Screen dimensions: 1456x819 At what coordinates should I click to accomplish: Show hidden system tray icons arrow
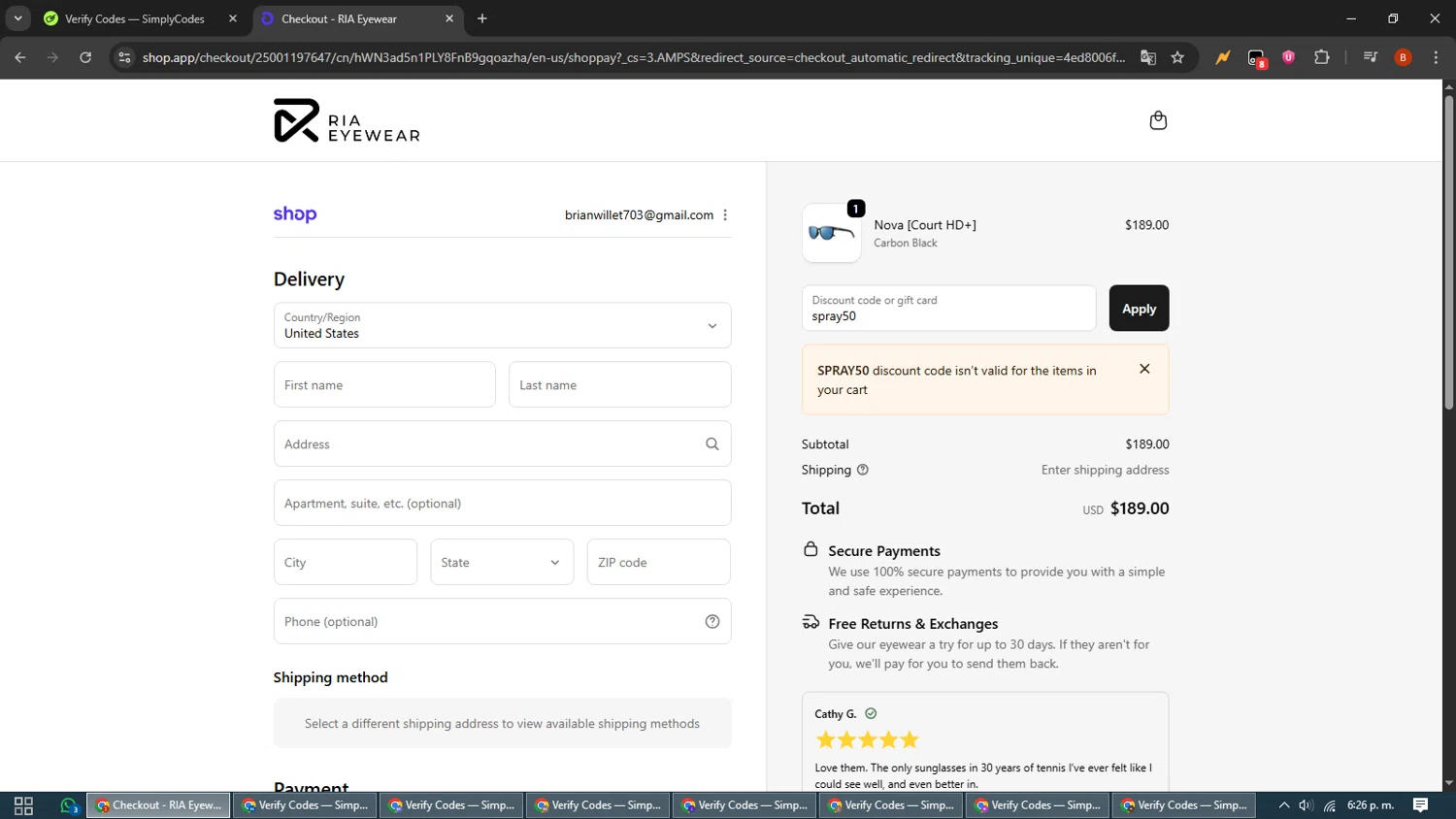tap(1283, 805)
